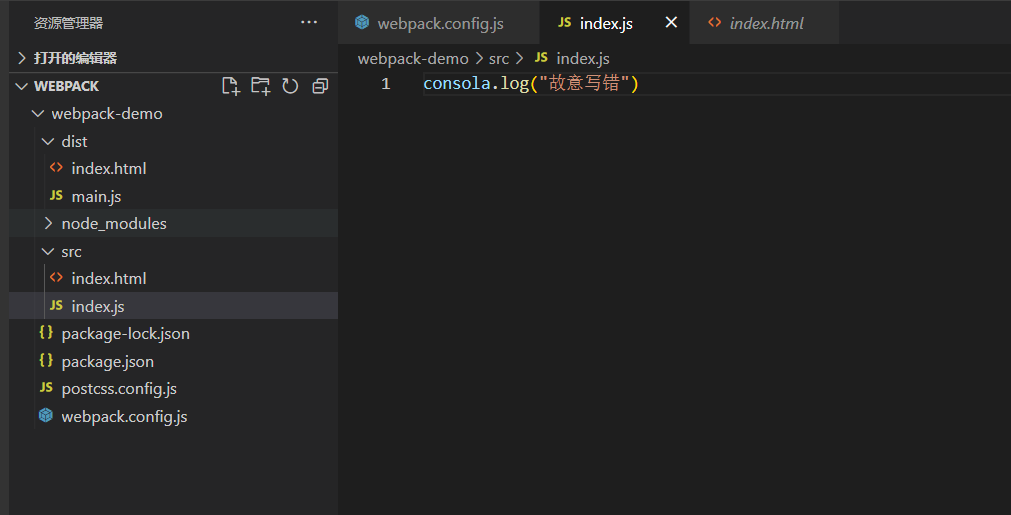Click the log method in code
Image resolution: width=1011 pixels, height=515 pixels.
pyautogui.click(x=515, y=84)
